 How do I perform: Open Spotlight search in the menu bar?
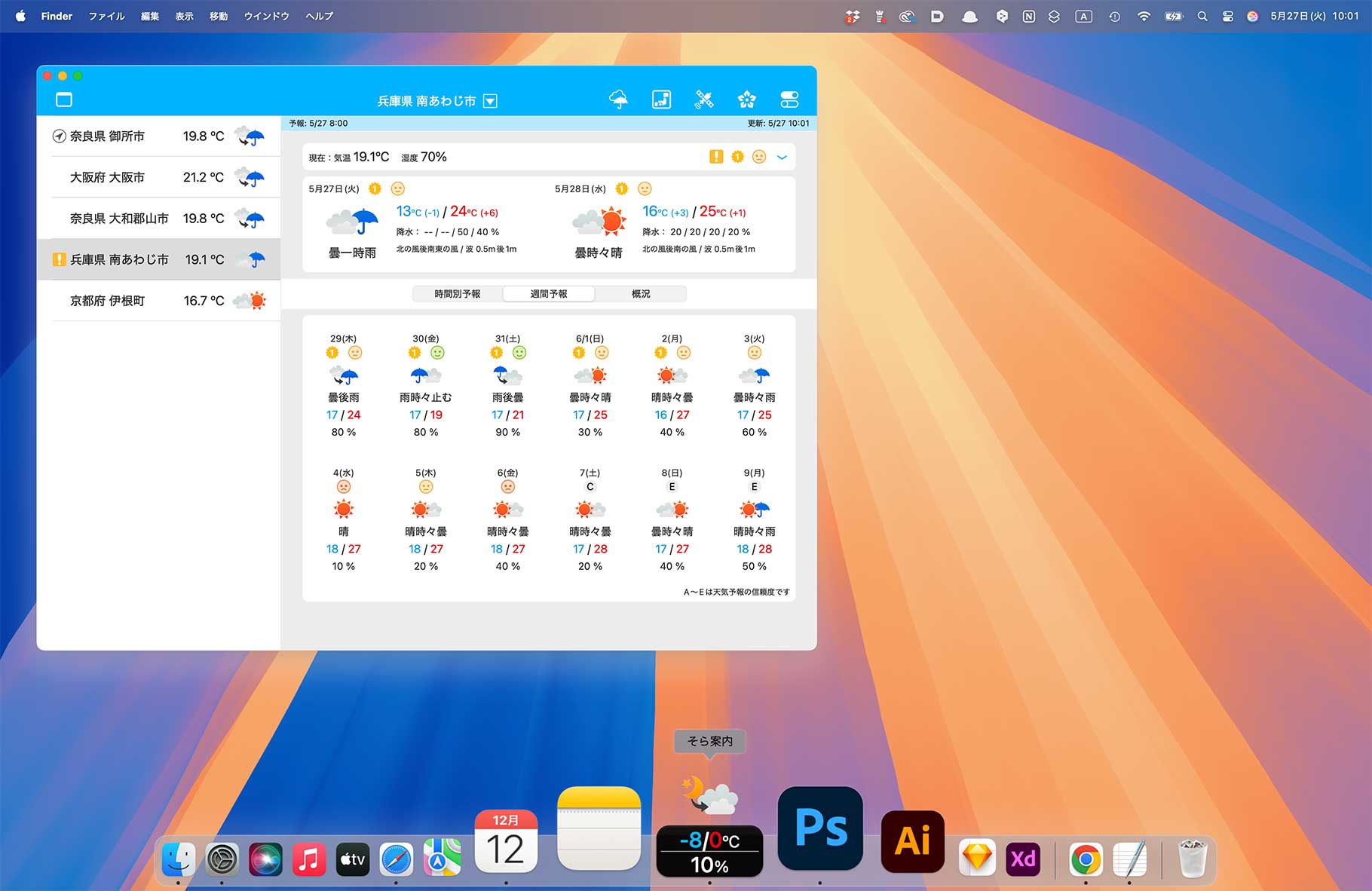(x=1202, y=15)
